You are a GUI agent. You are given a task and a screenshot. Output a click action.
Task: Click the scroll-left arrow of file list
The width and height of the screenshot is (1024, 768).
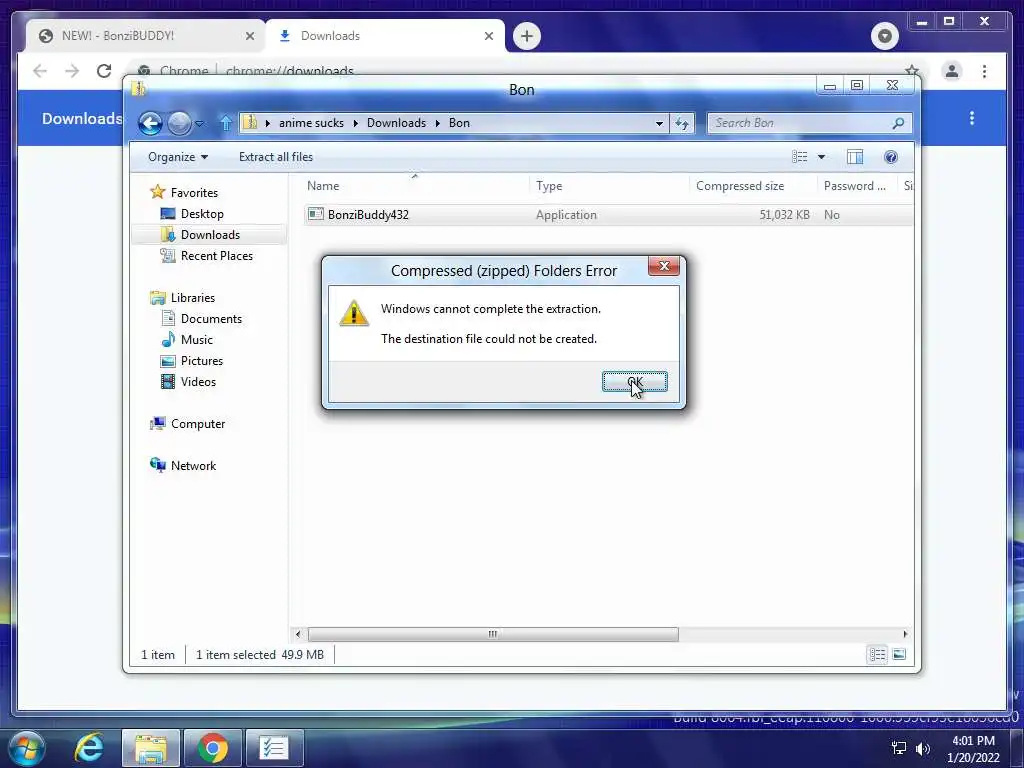coord(298,634)
